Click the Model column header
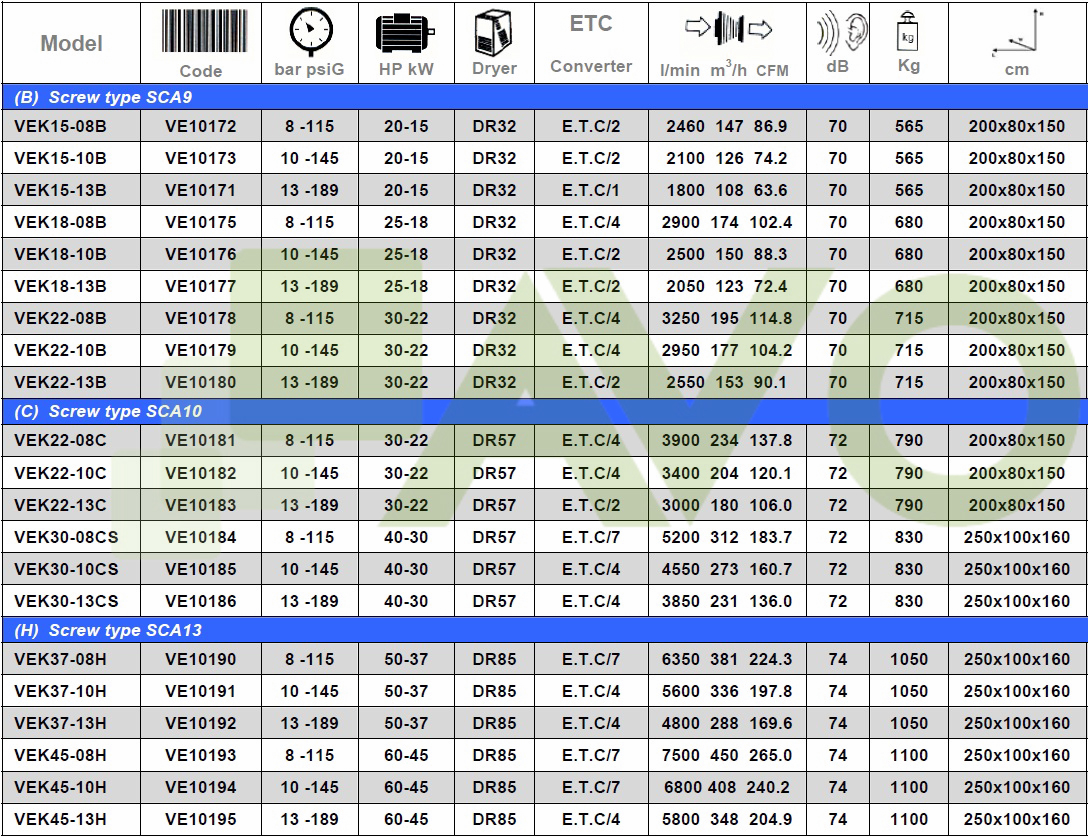Viewport: 1088px width, 837px height. [x=71, y=44]
